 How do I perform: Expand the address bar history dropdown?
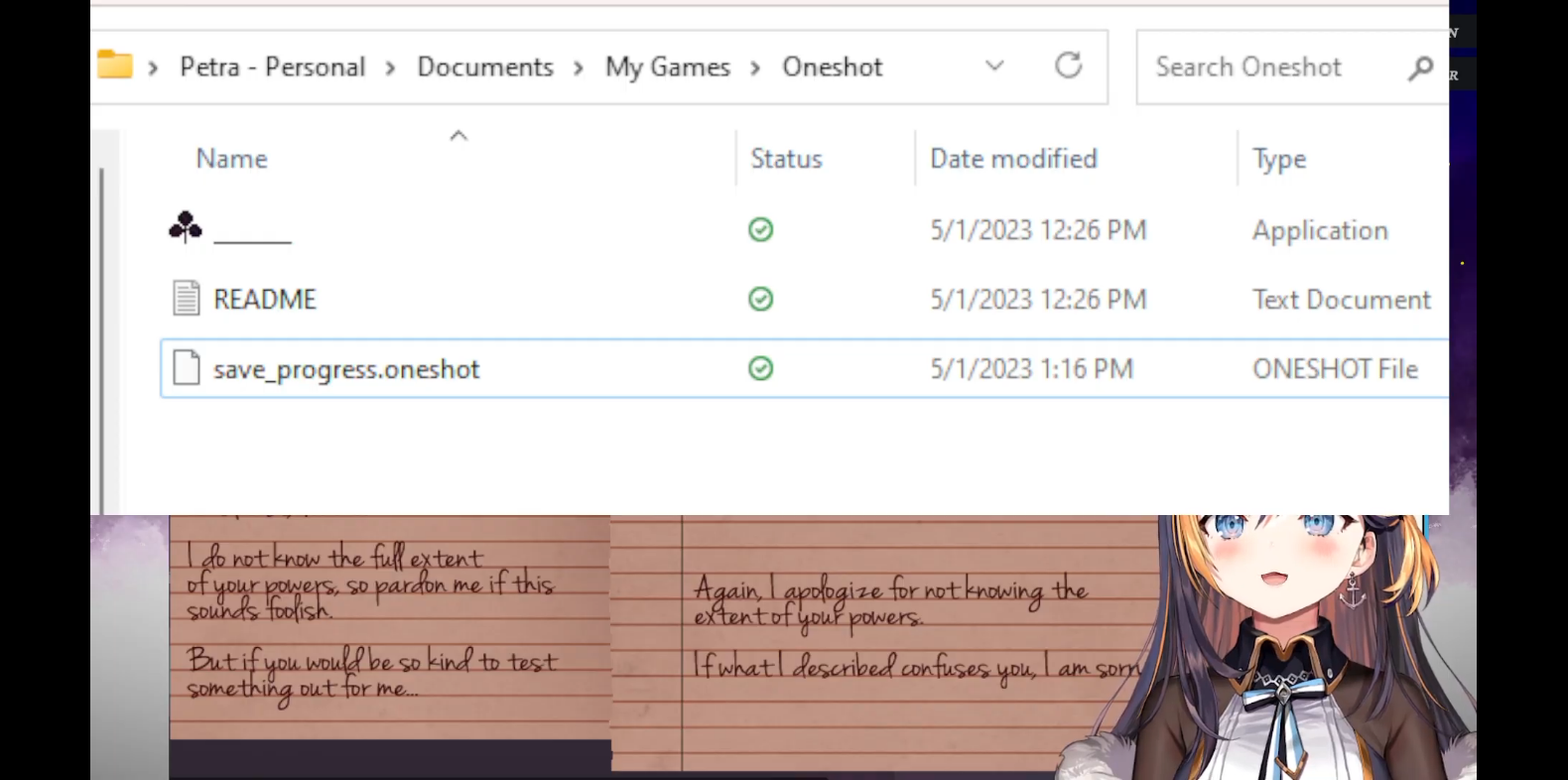tap(994, 65)
